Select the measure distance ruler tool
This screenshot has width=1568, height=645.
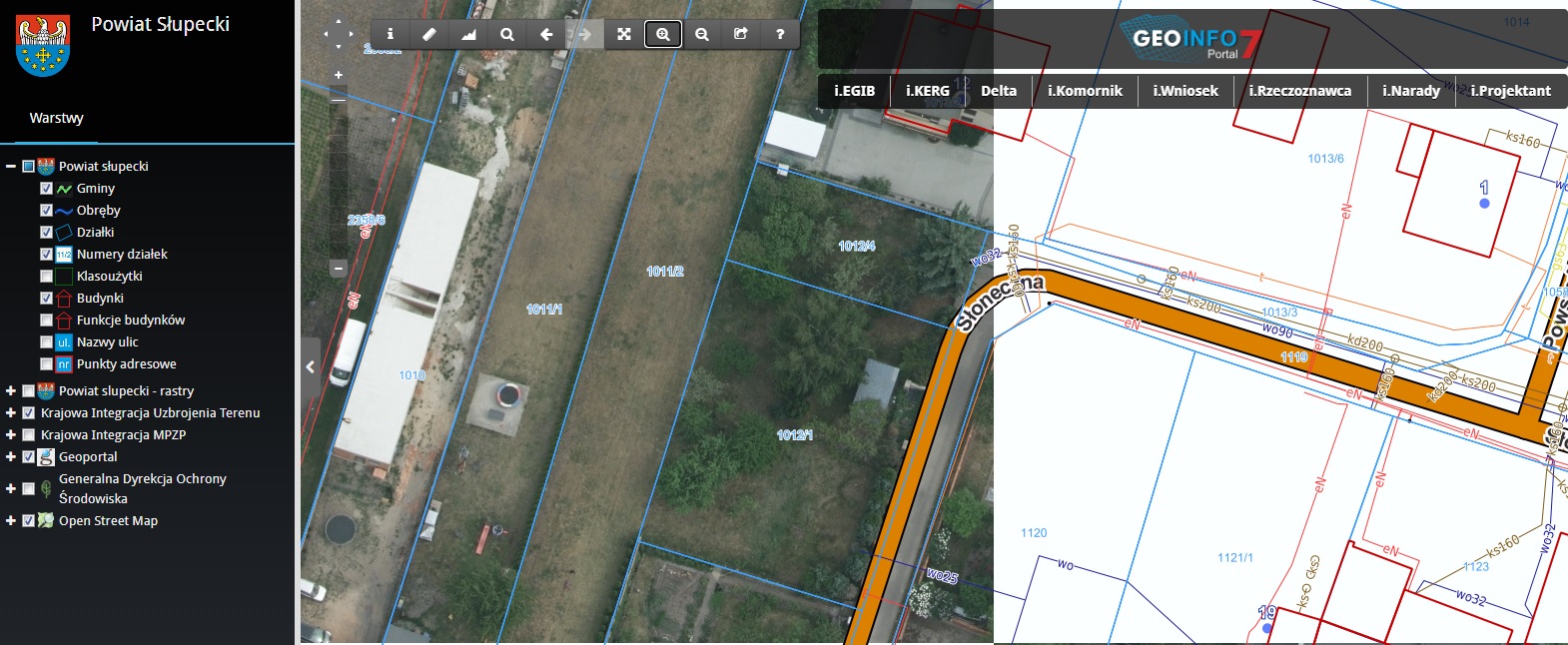(x=429, y=34)
